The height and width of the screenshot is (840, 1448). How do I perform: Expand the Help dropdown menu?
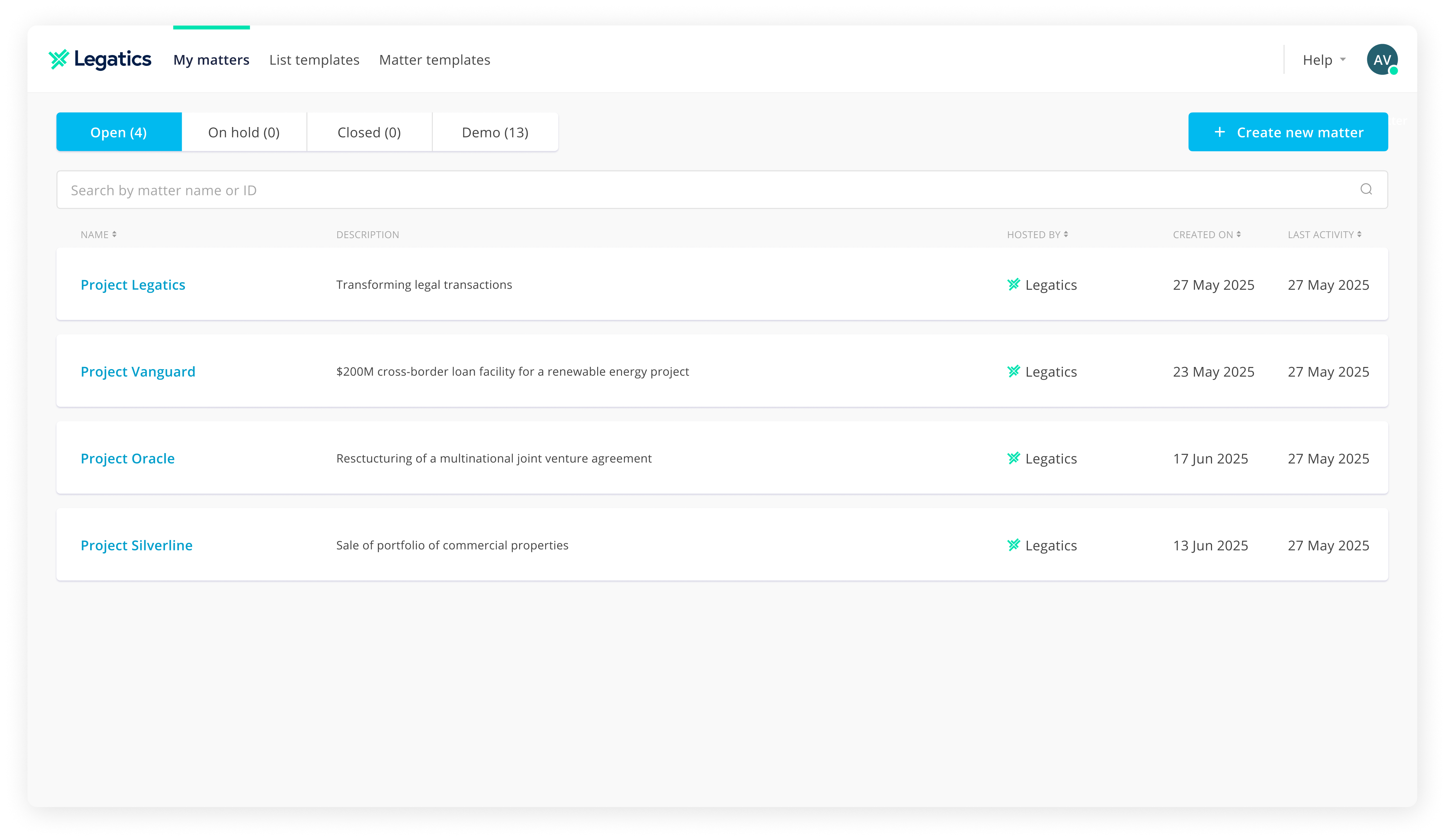coord(1323,60)
